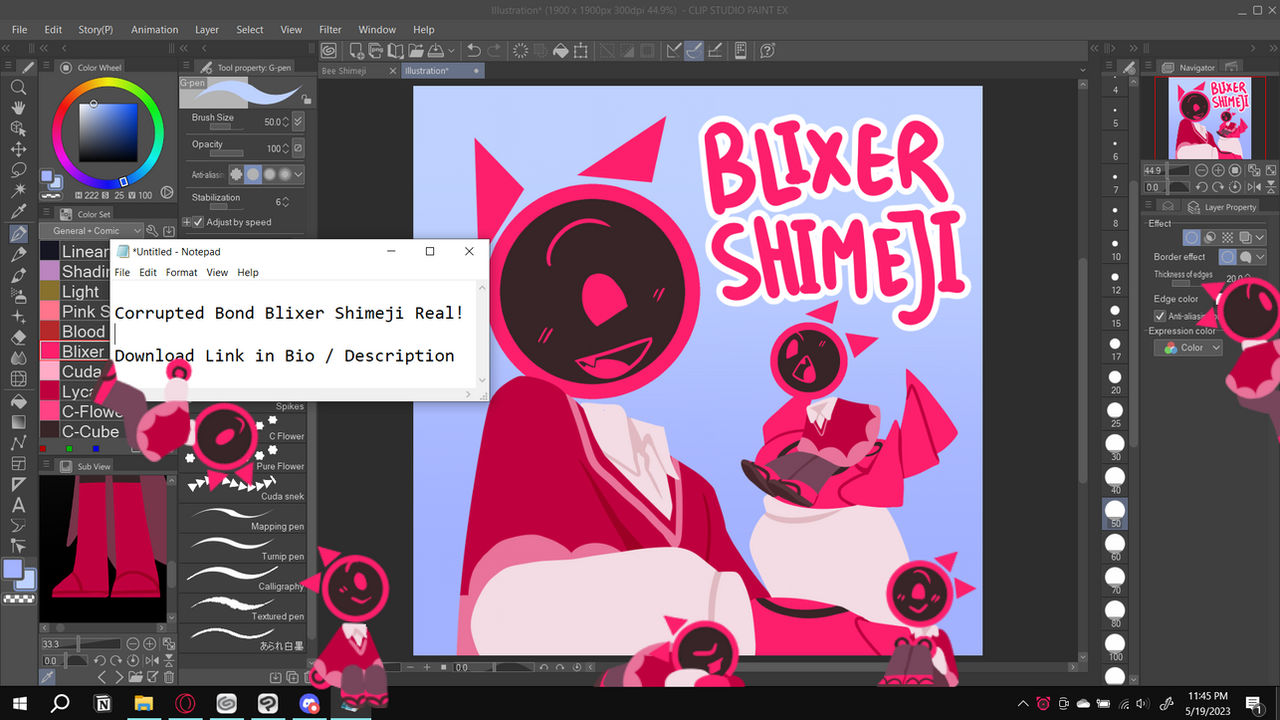This screenshot has height=720, width=1280.
Task: Open the opacity dynamics button
Action: tap(298, 148)
